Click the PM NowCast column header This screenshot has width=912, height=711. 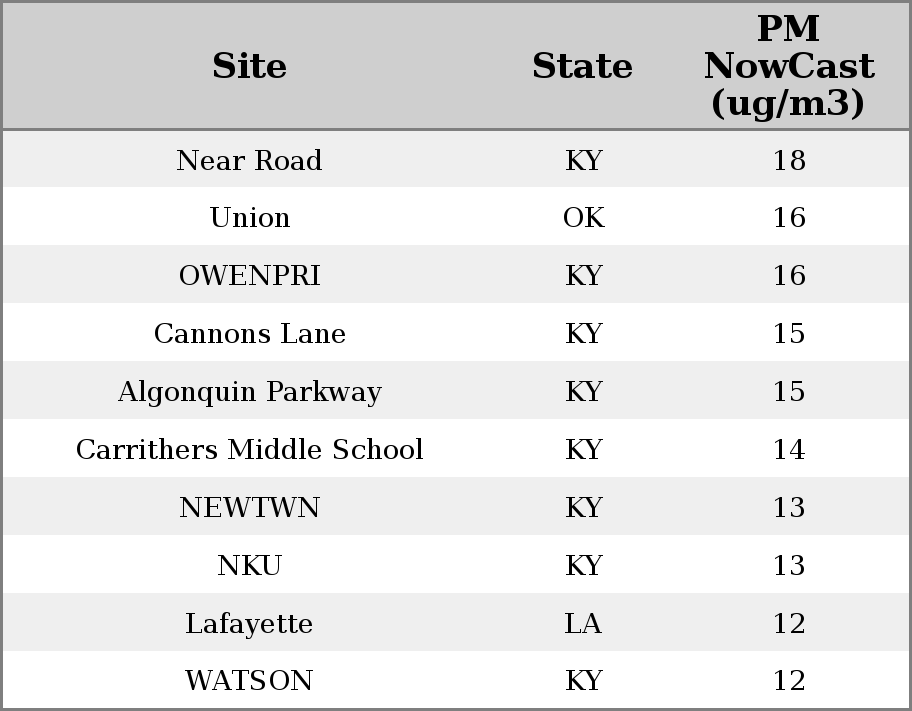[x=788, y=67]
